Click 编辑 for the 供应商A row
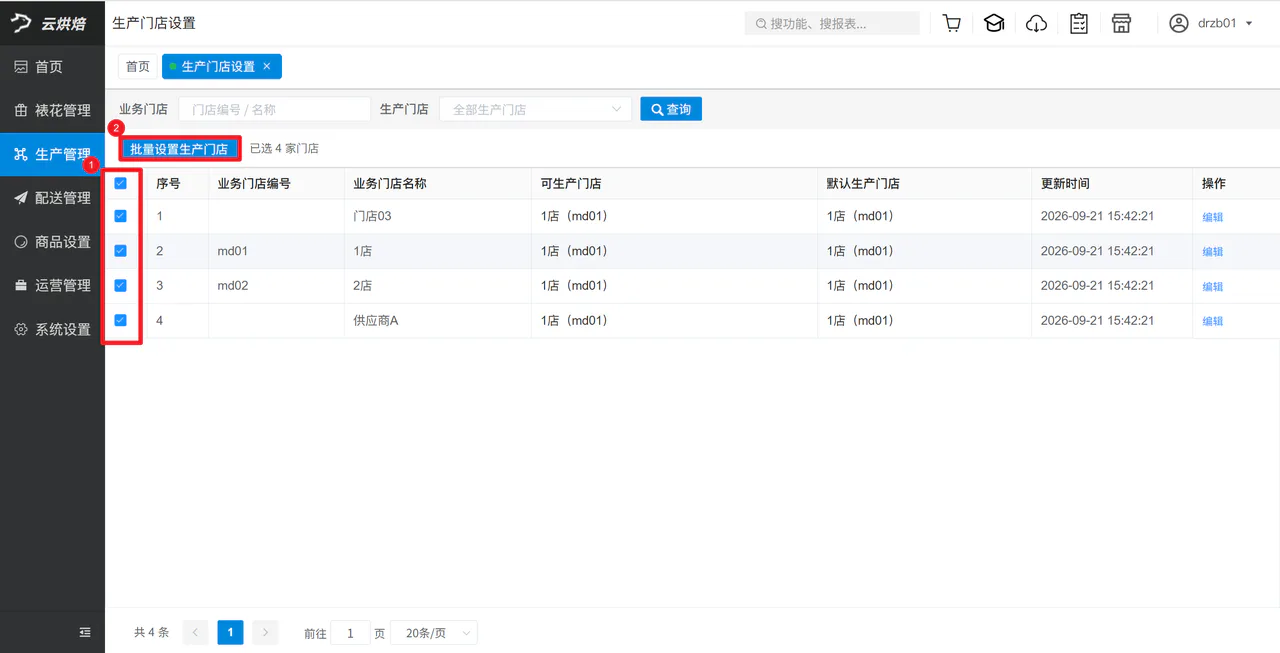This screenshot has height=653, width=1280. coord(1212,321)
